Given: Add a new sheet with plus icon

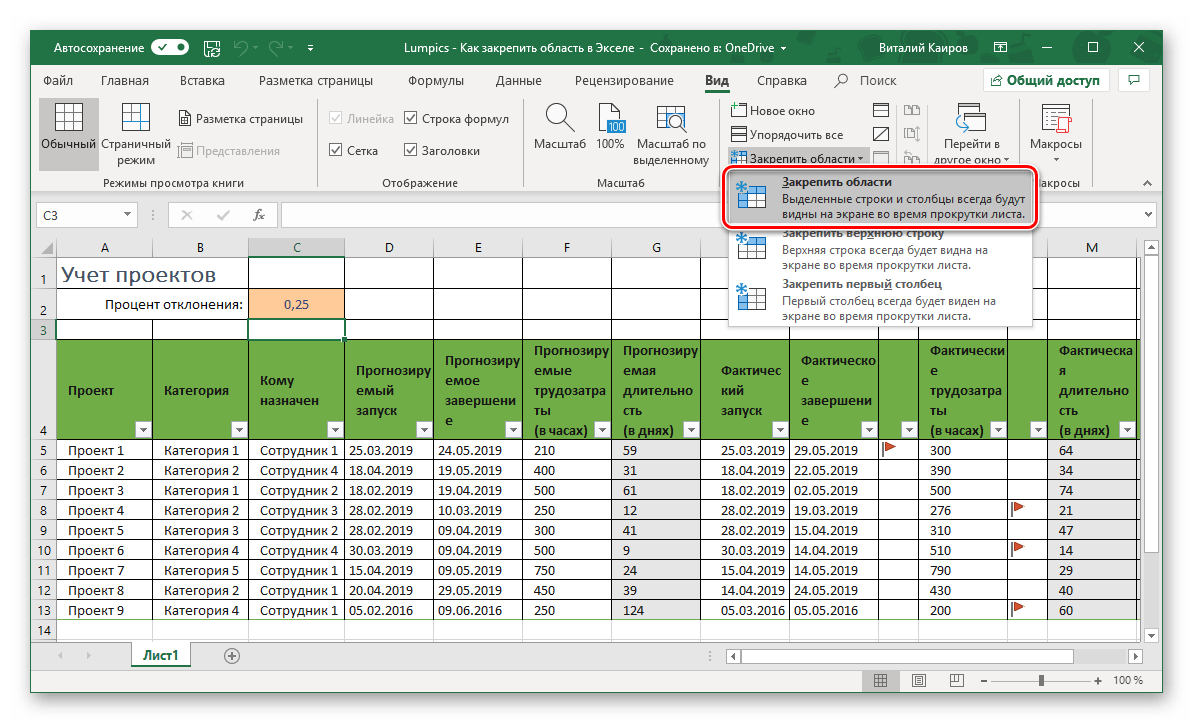Looking at the screenshot, I should click(232, 656).
